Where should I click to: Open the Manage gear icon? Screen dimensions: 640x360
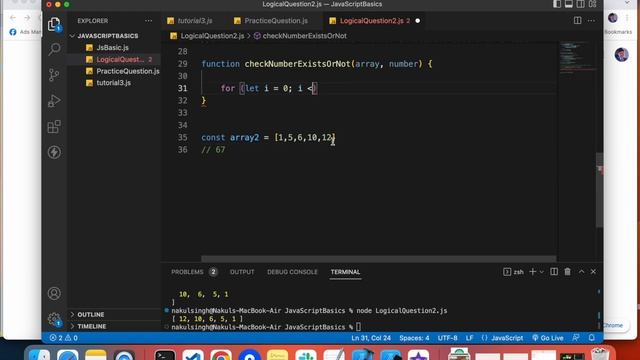[54, 319]
